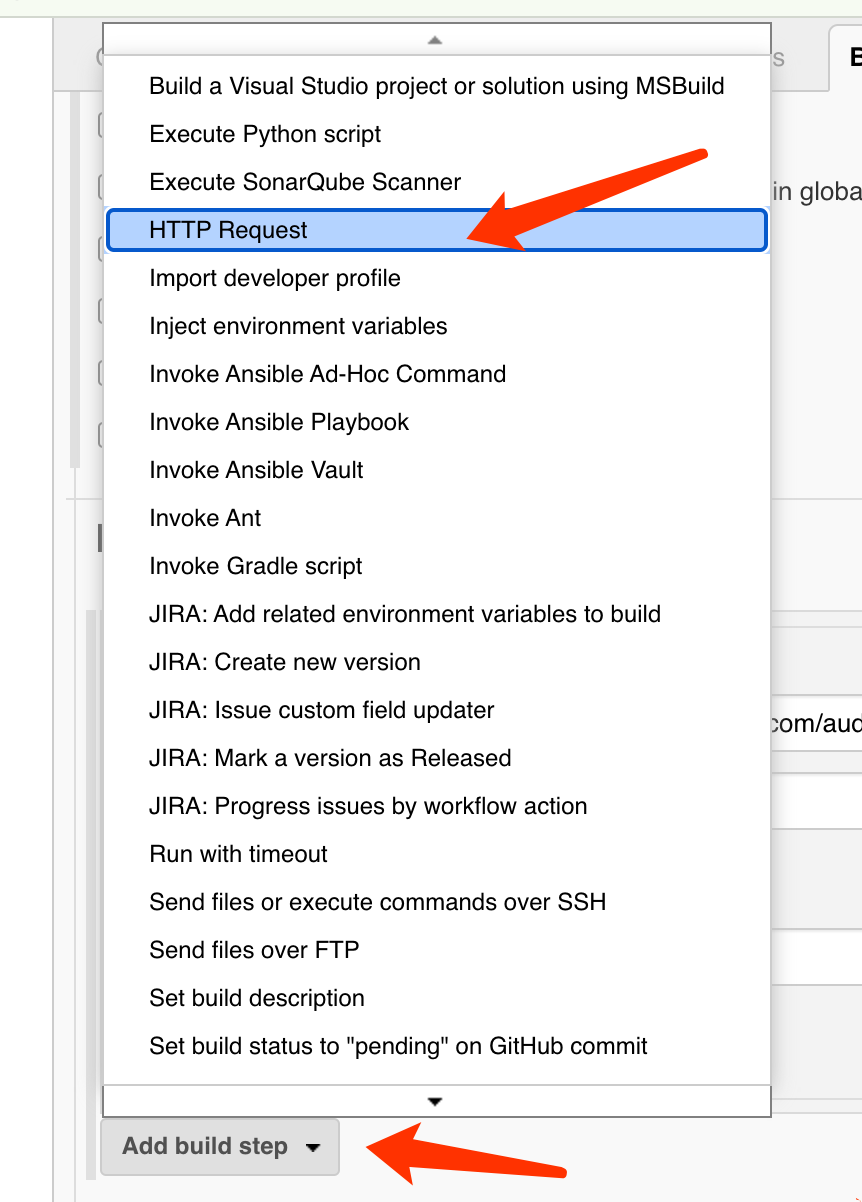Choose Set build description
The image size is (862, 1202).
click(436, 998)
